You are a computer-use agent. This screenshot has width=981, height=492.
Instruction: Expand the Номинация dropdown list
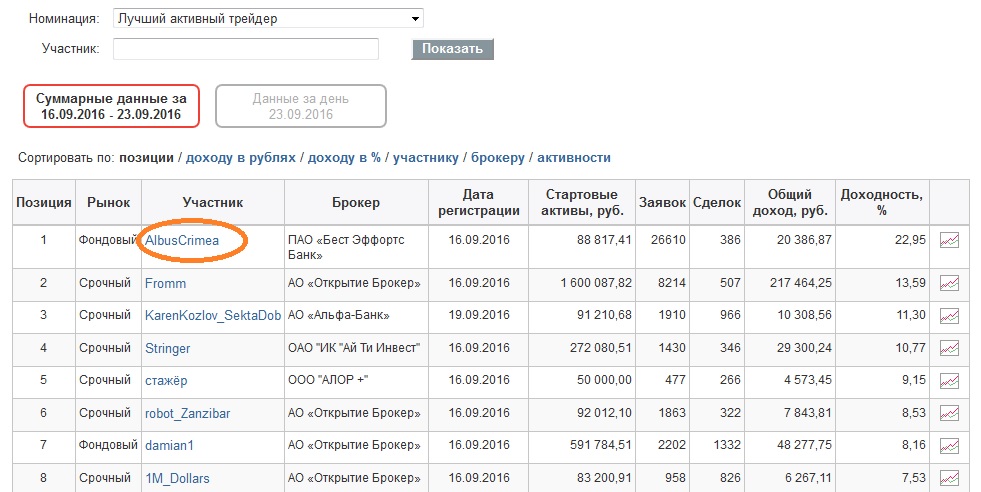(268, 19)
